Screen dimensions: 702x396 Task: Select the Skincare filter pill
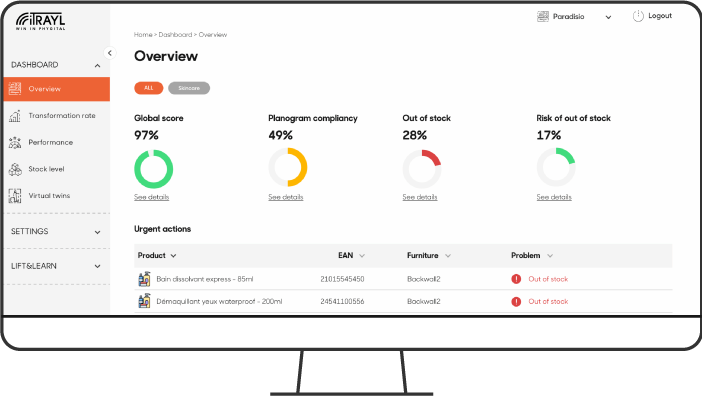point(189,88)
